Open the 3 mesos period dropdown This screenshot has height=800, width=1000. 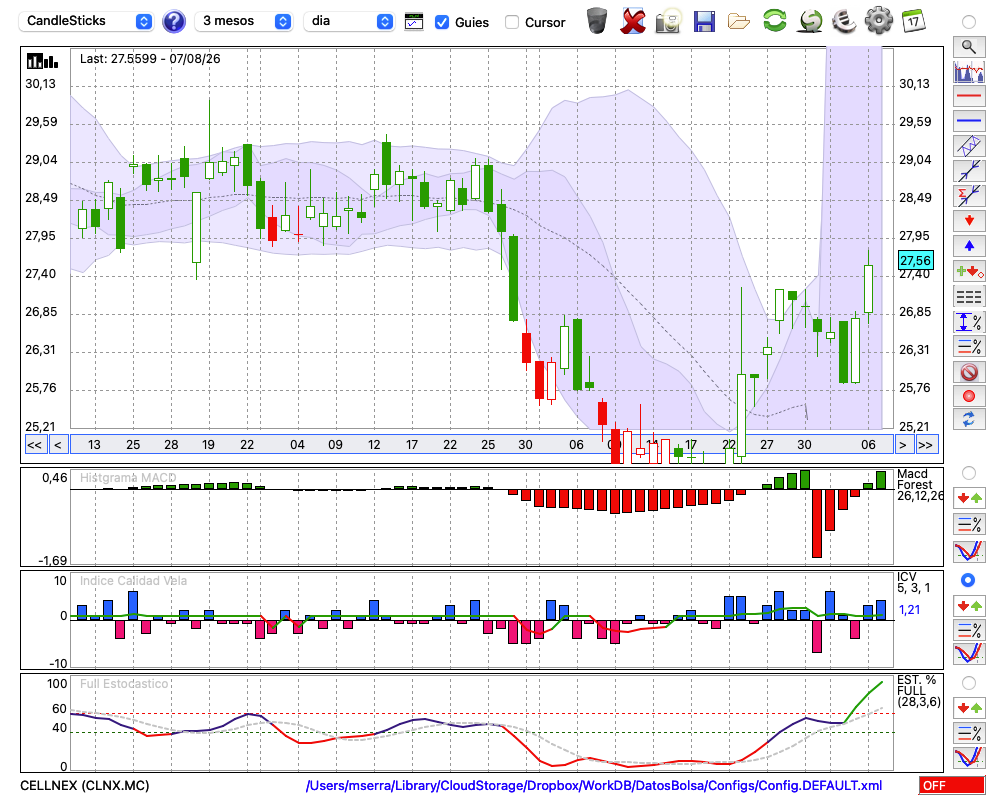pos(243,21)
